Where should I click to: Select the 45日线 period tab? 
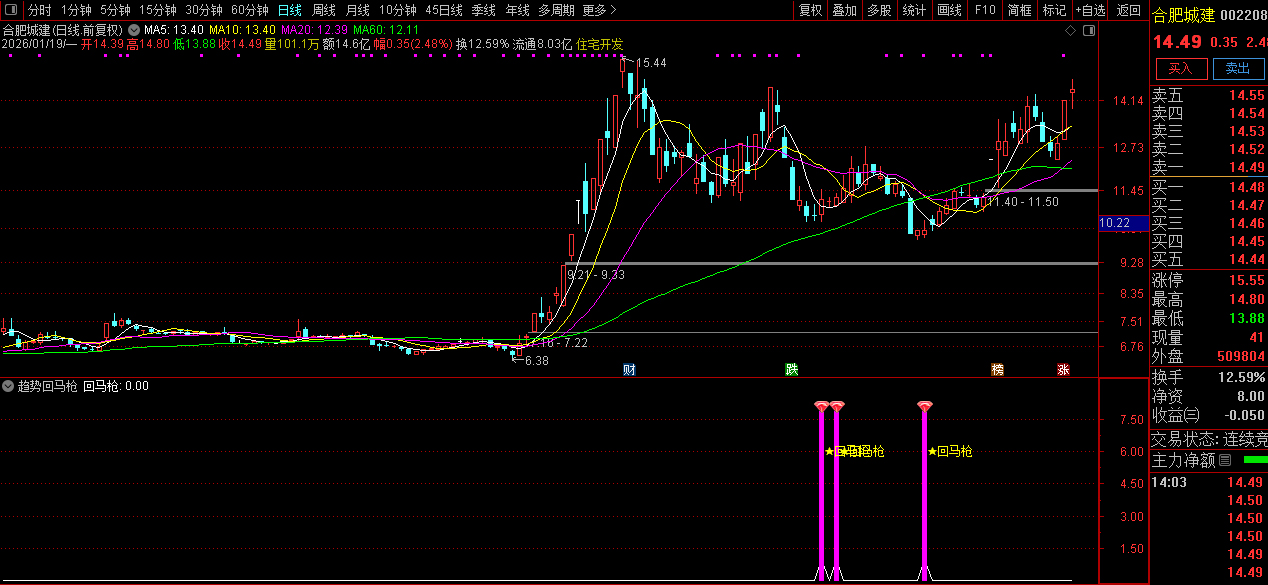[444, 10]
